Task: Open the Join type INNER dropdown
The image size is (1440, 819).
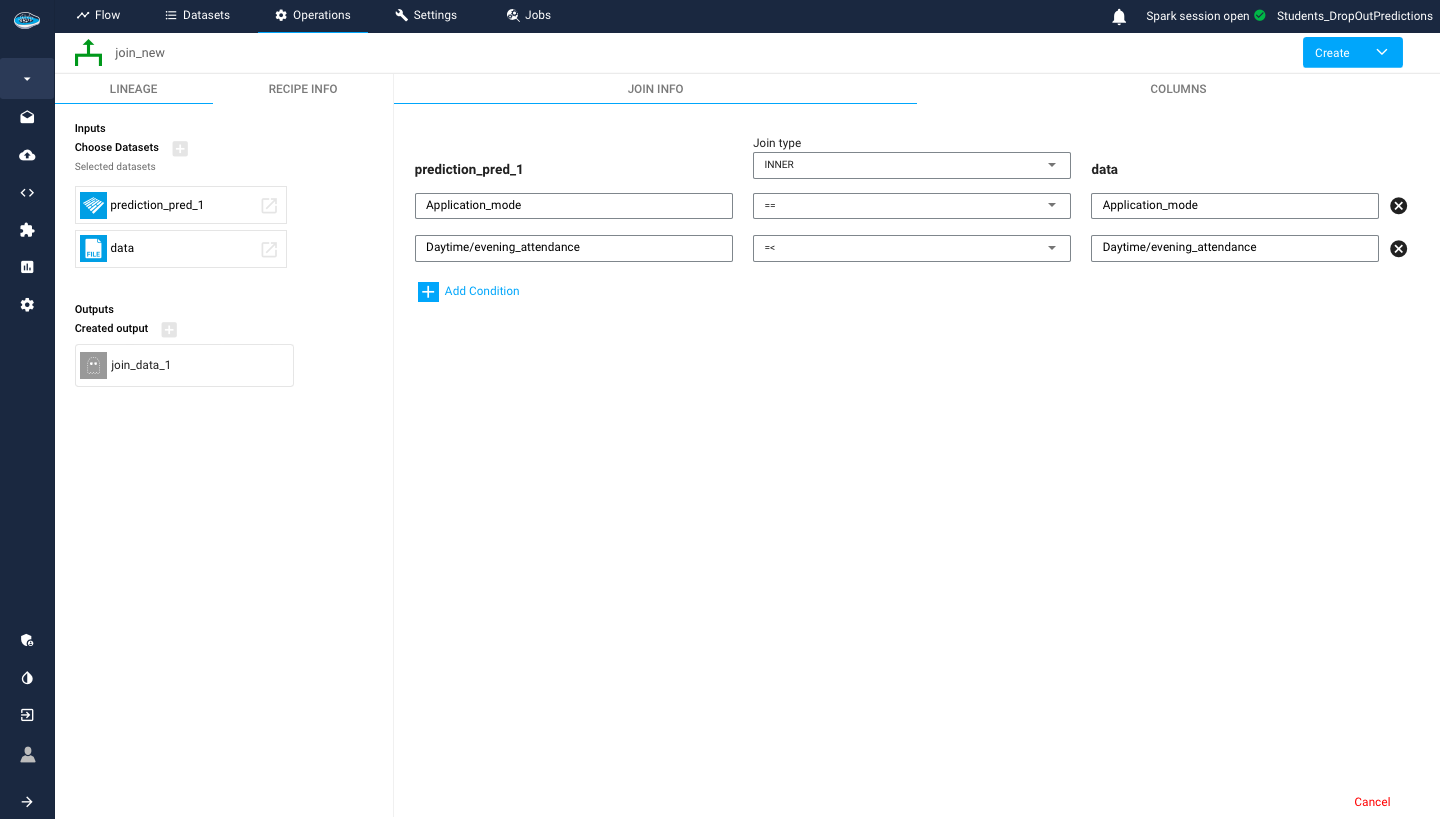Action: (x=911, y=165)
